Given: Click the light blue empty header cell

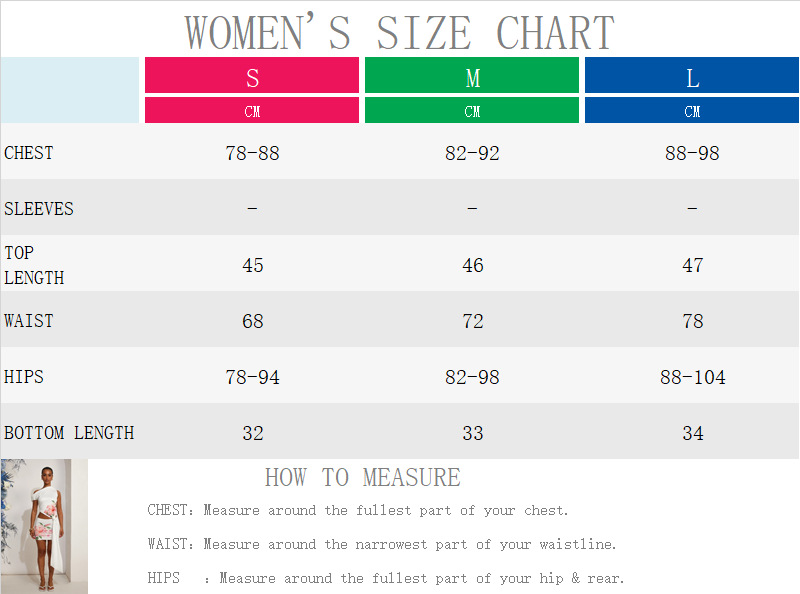Looking at the screenshot, I should tap(70, 90).
